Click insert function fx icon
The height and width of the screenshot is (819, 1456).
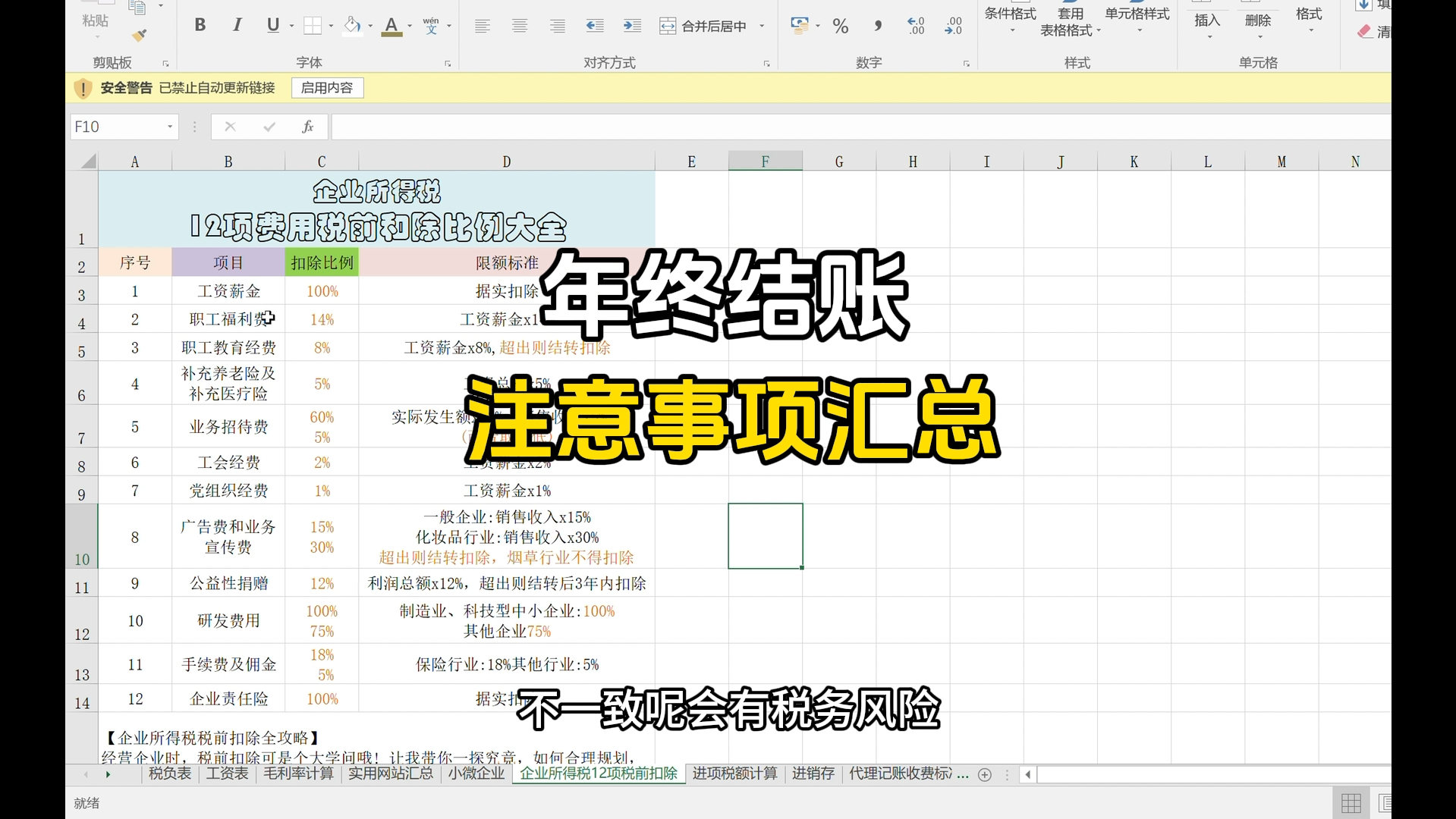coord(307,127)
